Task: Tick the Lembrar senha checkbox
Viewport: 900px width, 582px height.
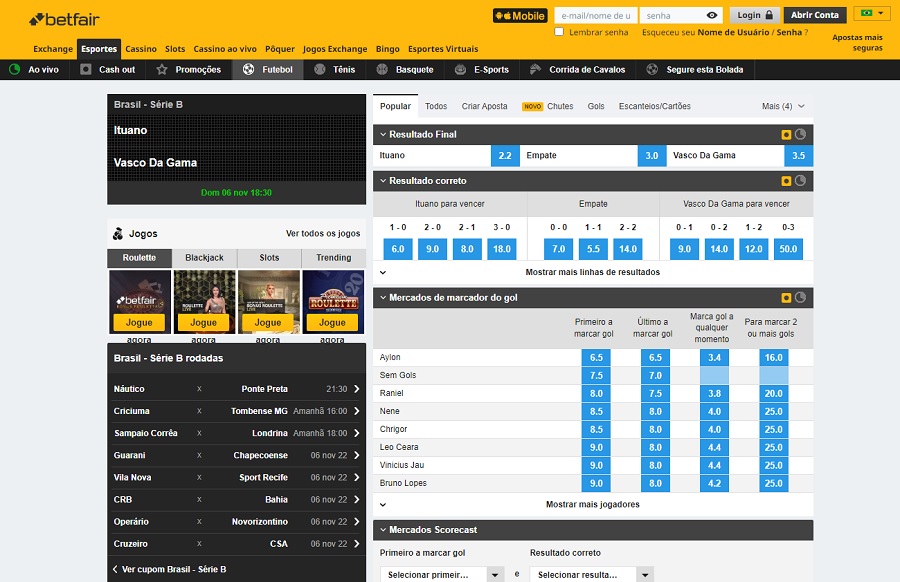Action: tap(559, 32)
